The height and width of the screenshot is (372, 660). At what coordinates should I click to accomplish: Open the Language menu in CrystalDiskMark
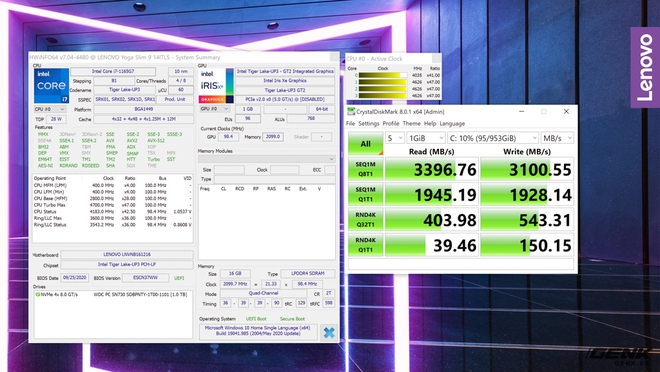452,124
